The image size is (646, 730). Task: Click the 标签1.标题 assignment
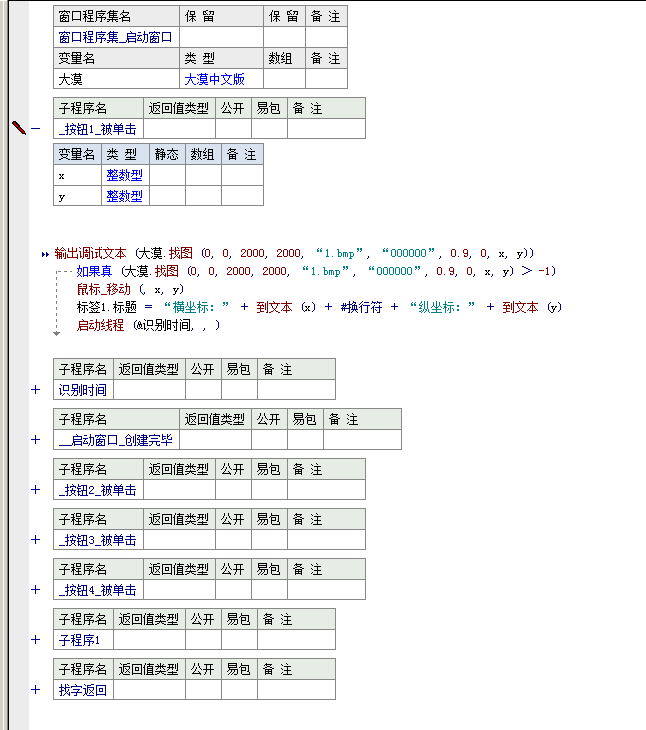tap(107, 307)
